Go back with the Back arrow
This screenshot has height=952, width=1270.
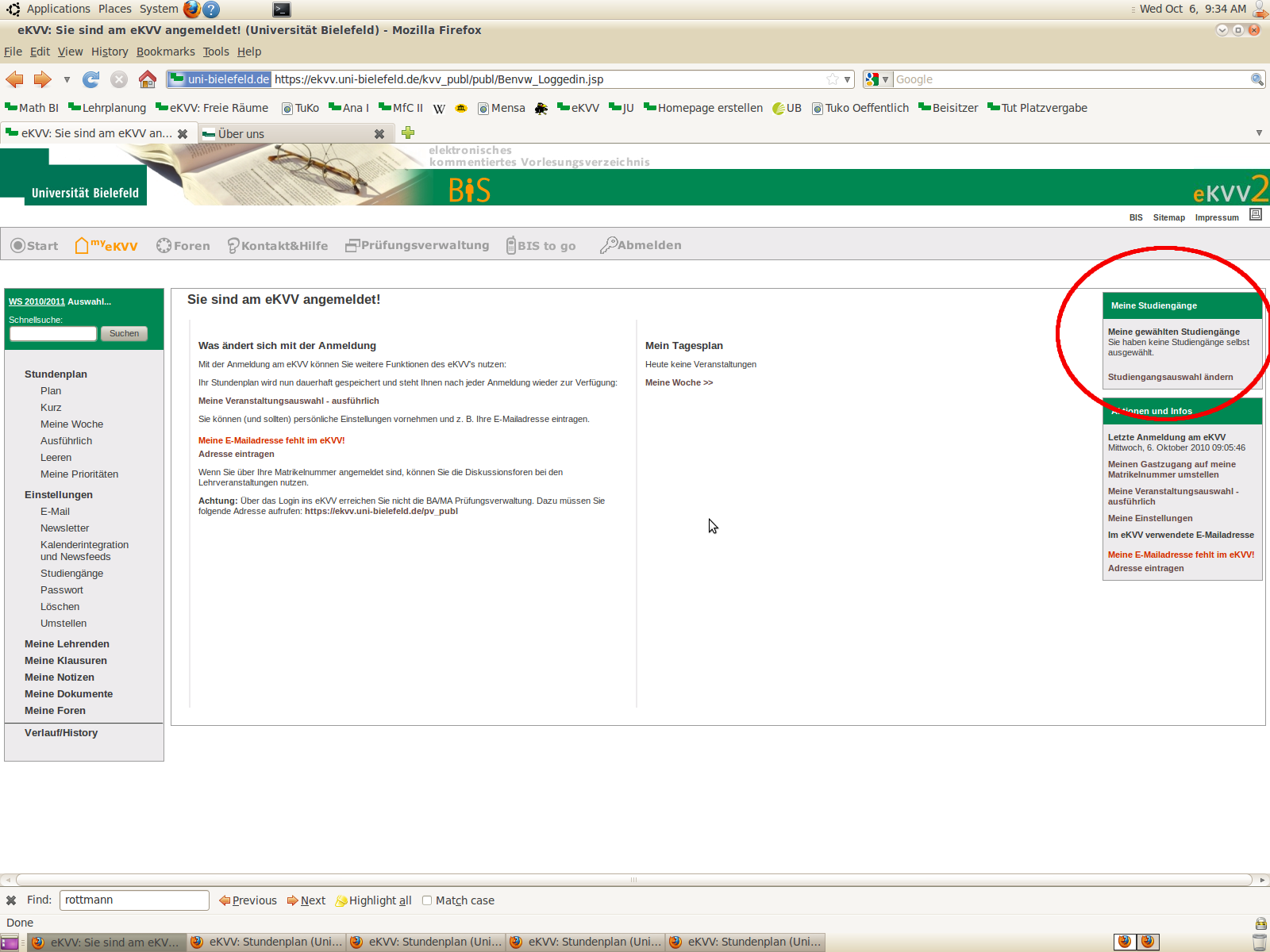tap(14, 79)
